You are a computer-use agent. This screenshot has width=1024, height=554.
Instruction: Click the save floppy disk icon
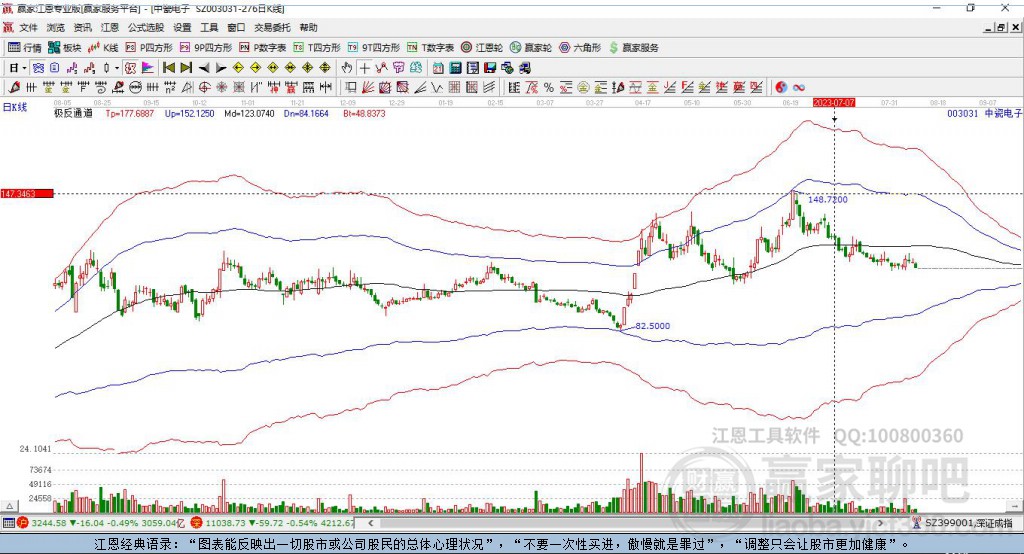tap(490, 68)
